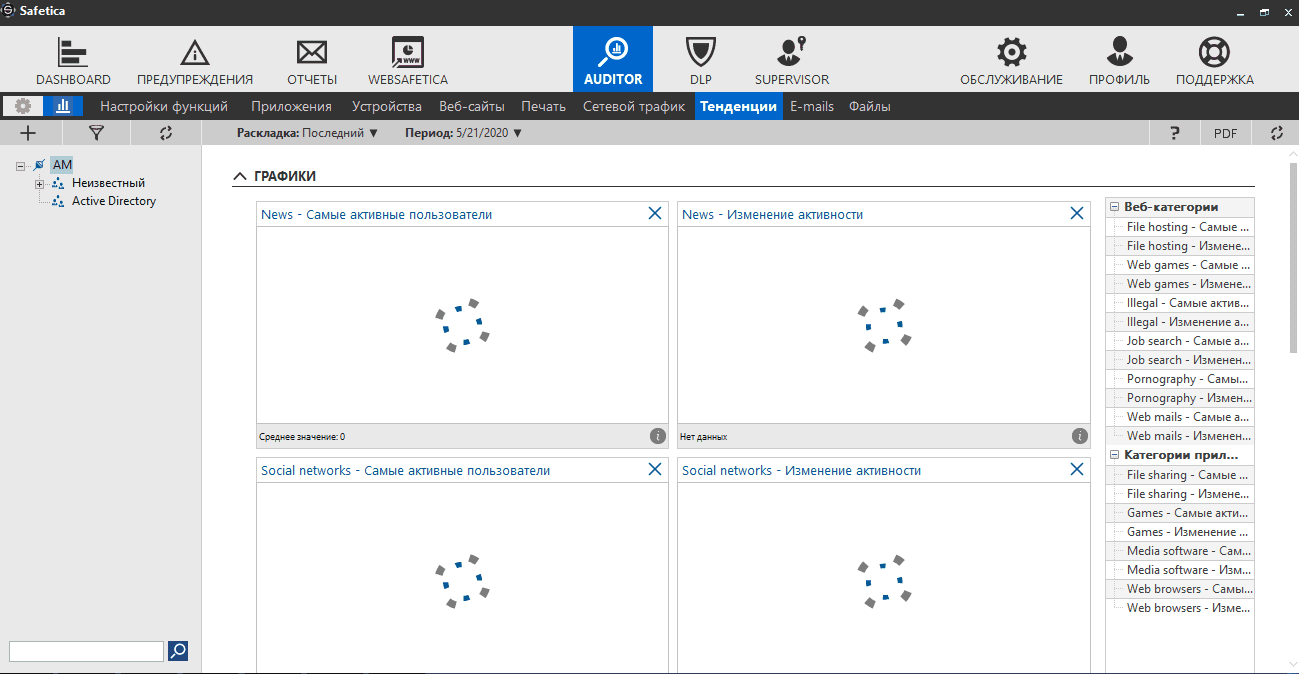
Task: Click the user tree search field
Action: point(86,651)
